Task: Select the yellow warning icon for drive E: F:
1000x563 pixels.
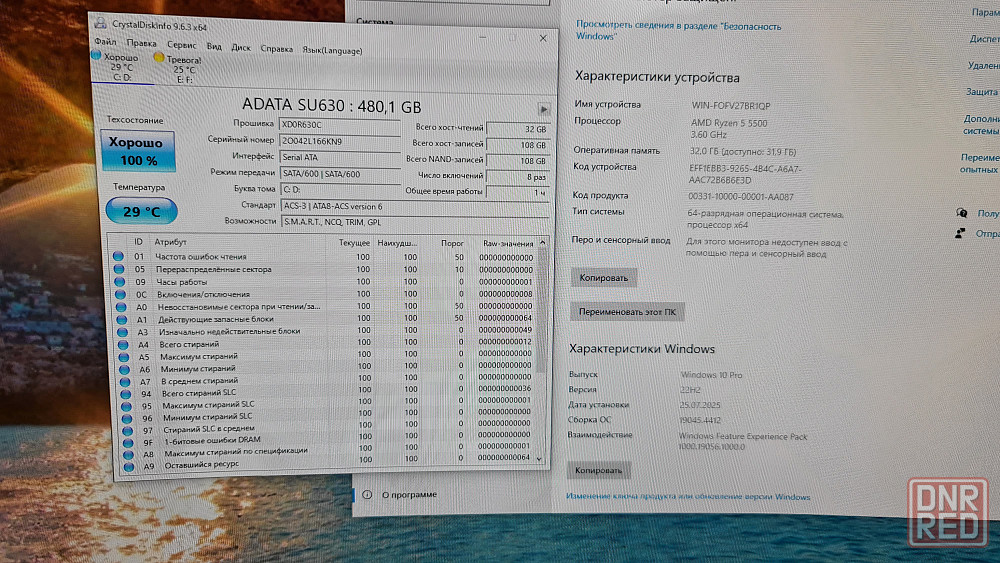Action: (159, 59)
